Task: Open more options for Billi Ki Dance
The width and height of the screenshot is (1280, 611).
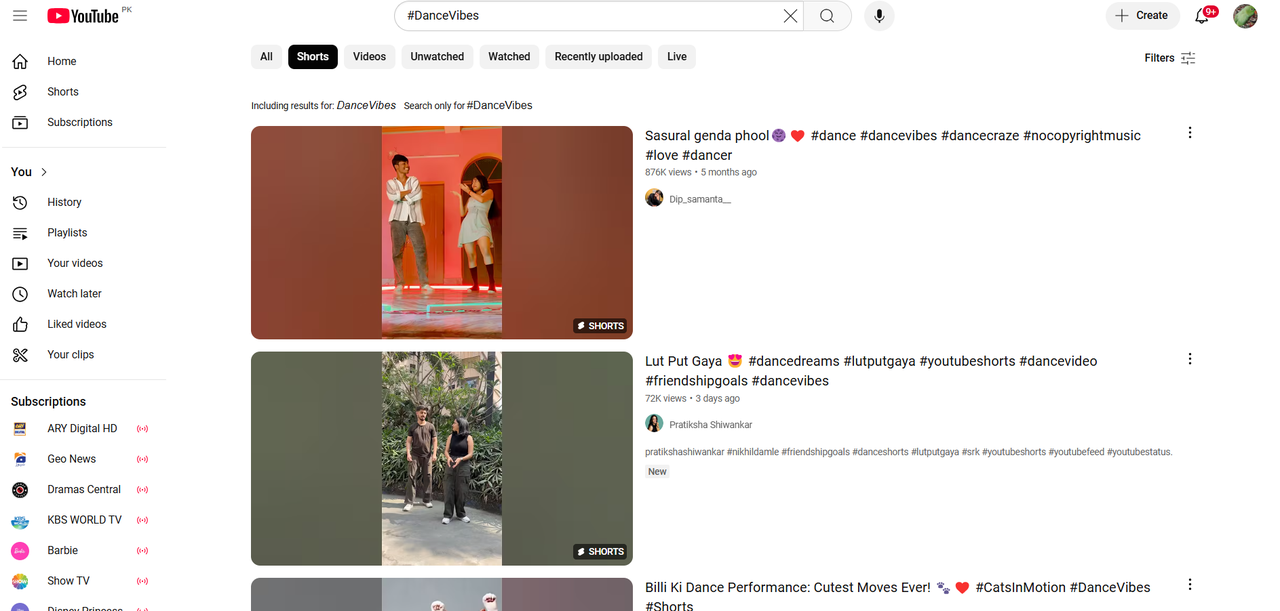Action: (1190, 584)
